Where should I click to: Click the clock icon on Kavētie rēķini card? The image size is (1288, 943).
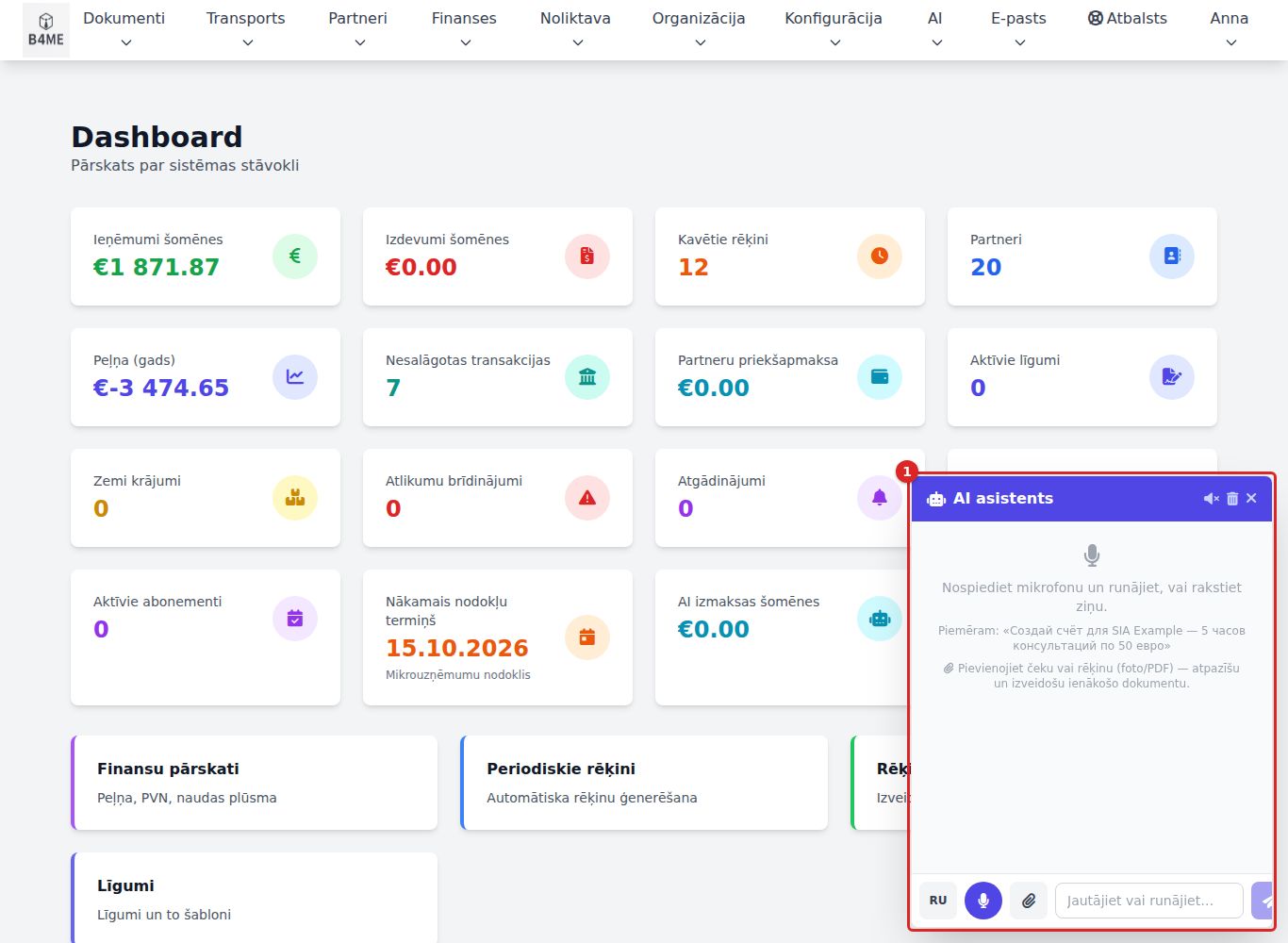tap(880, 256)
